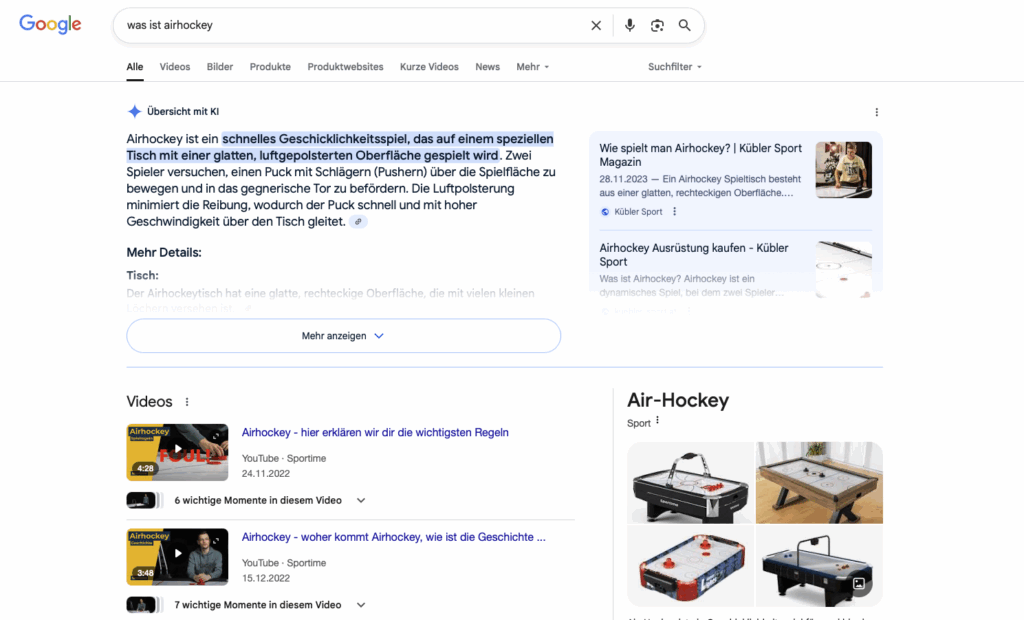Click the Kübler Sport globe favicon
This screenshot has height=620, width=1024.
point(605,212)
